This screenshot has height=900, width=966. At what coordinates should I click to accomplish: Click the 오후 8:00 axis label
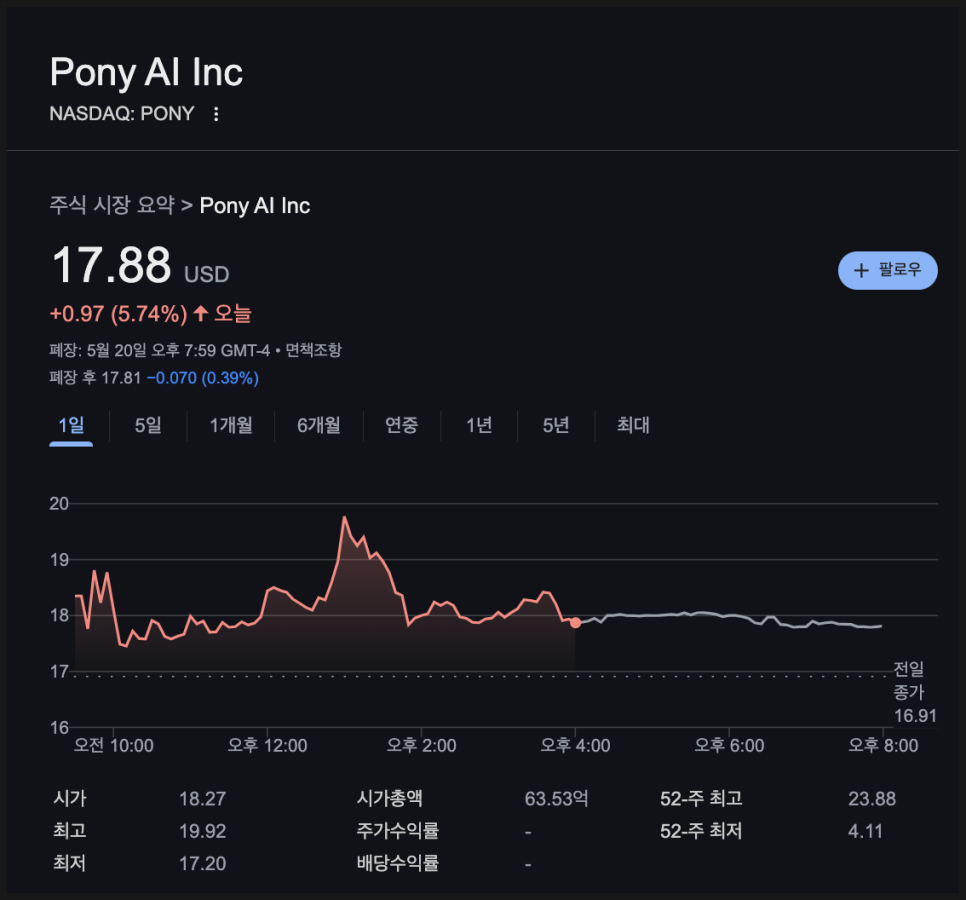coord(883,745)
